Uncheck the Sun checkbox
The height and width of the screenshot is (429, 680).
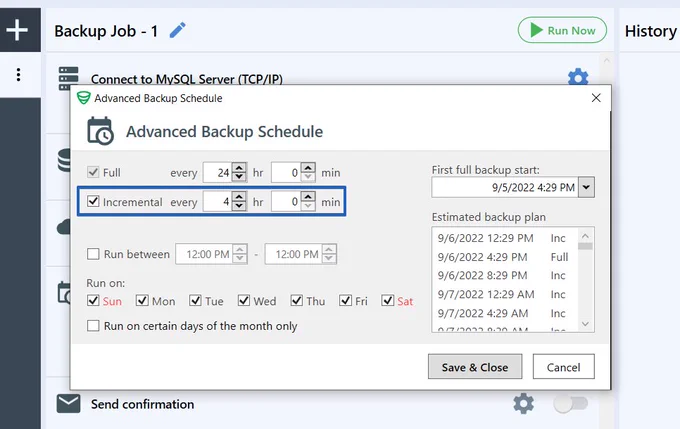(x=93, y=300)
